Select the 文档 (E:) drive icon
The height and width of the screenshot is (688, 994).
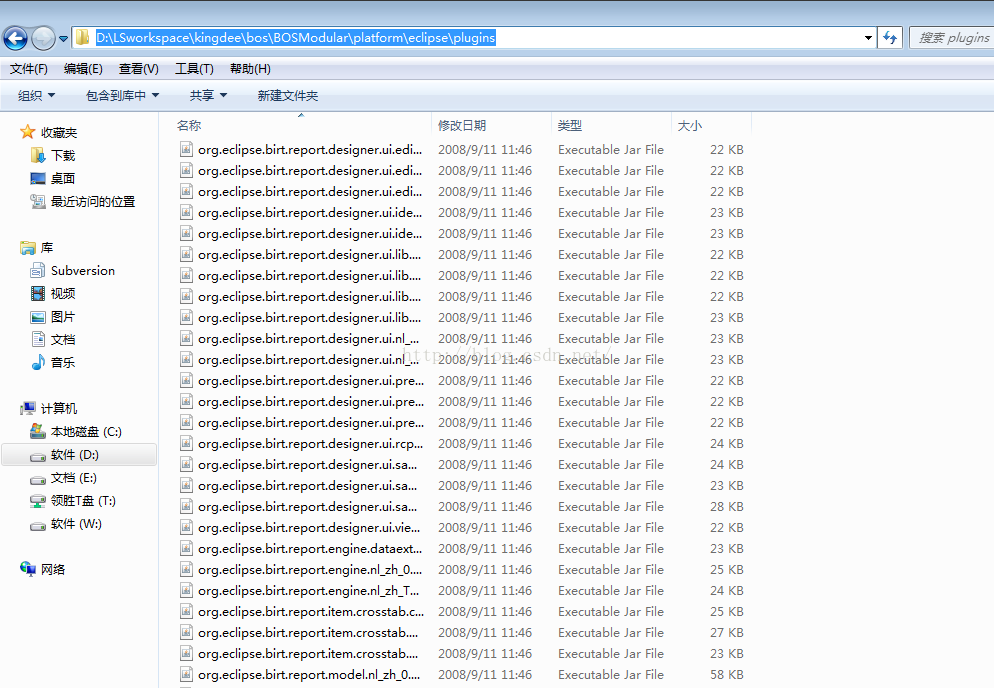tap(38, 479)
